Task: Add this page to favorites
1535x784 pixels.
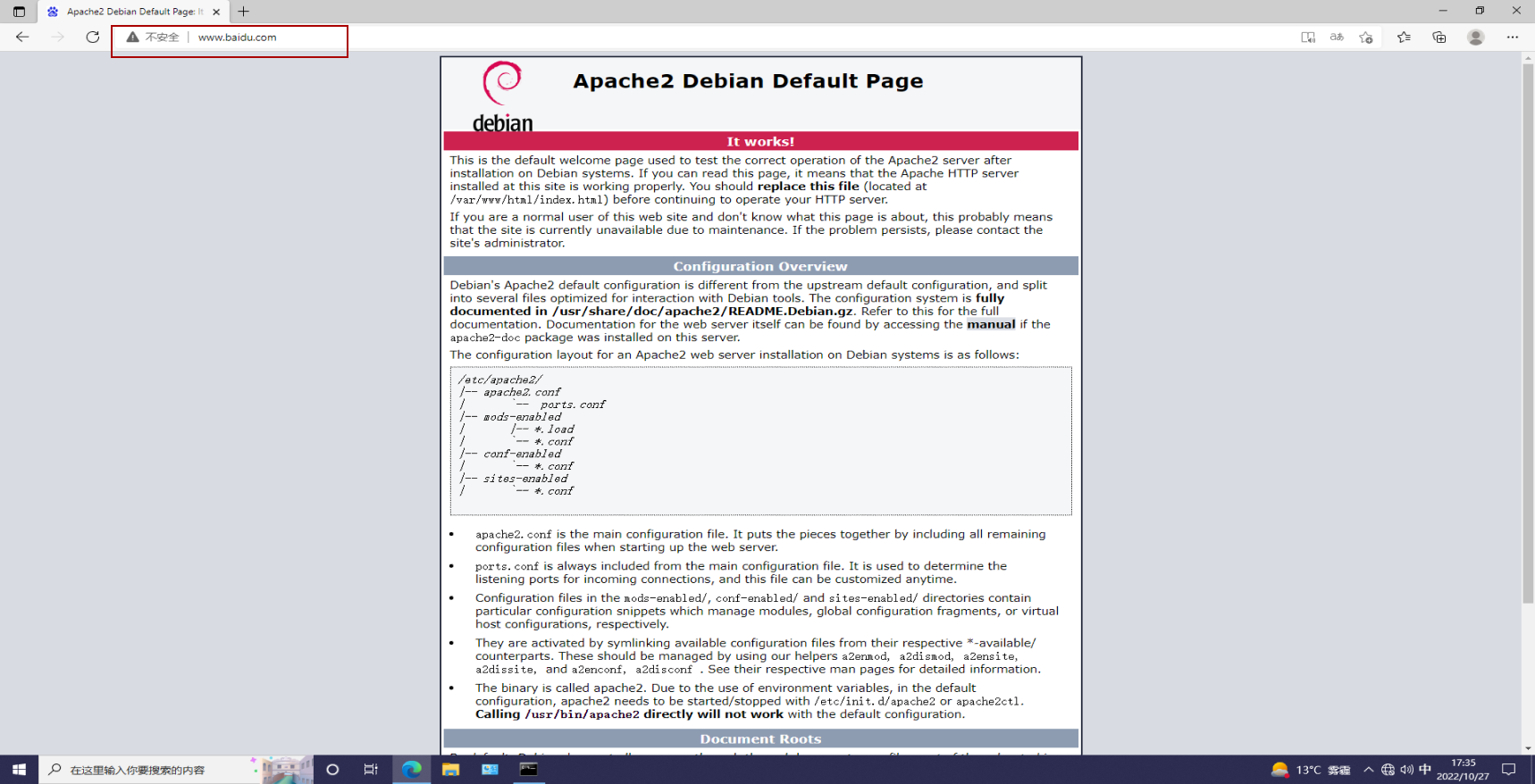Action: point(1366,38)
